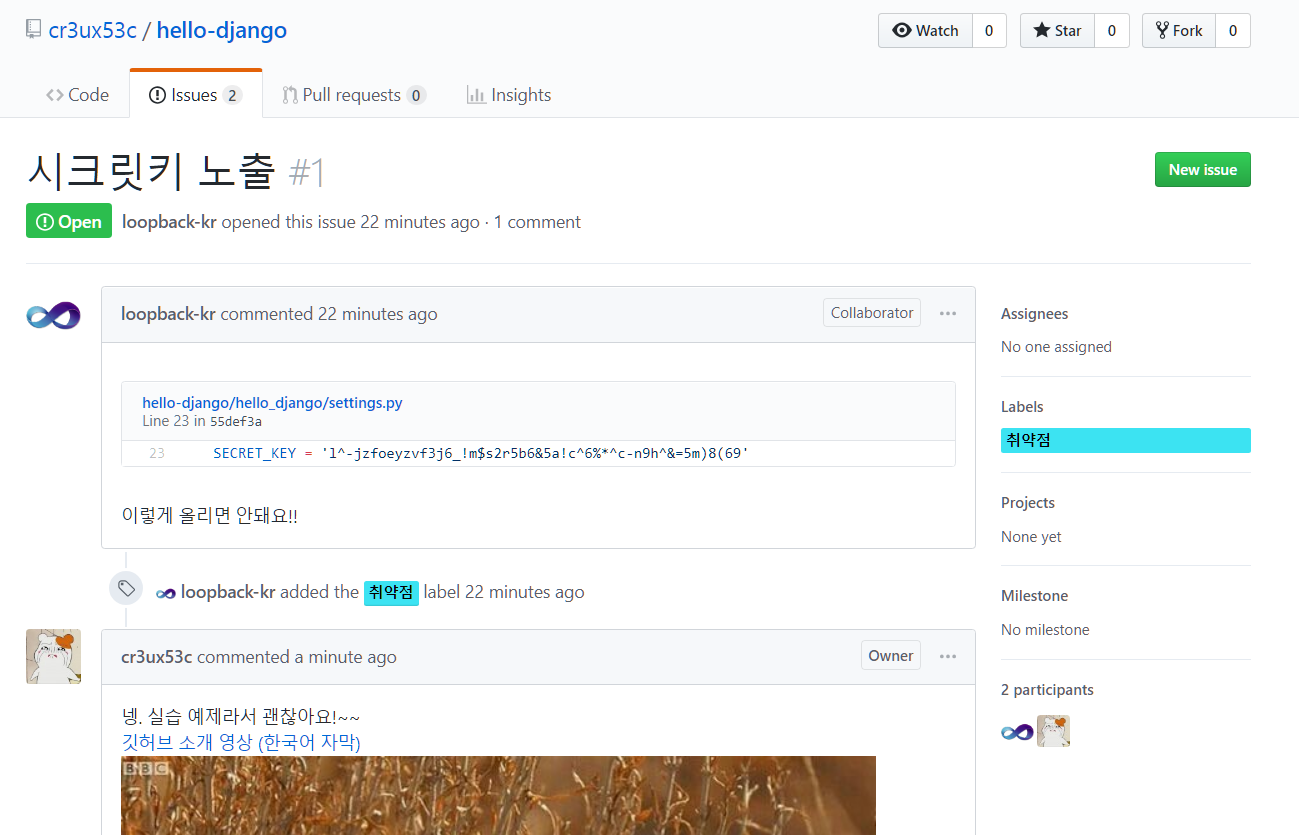Click the issue title 시크릿키 노출

point(151,173)
